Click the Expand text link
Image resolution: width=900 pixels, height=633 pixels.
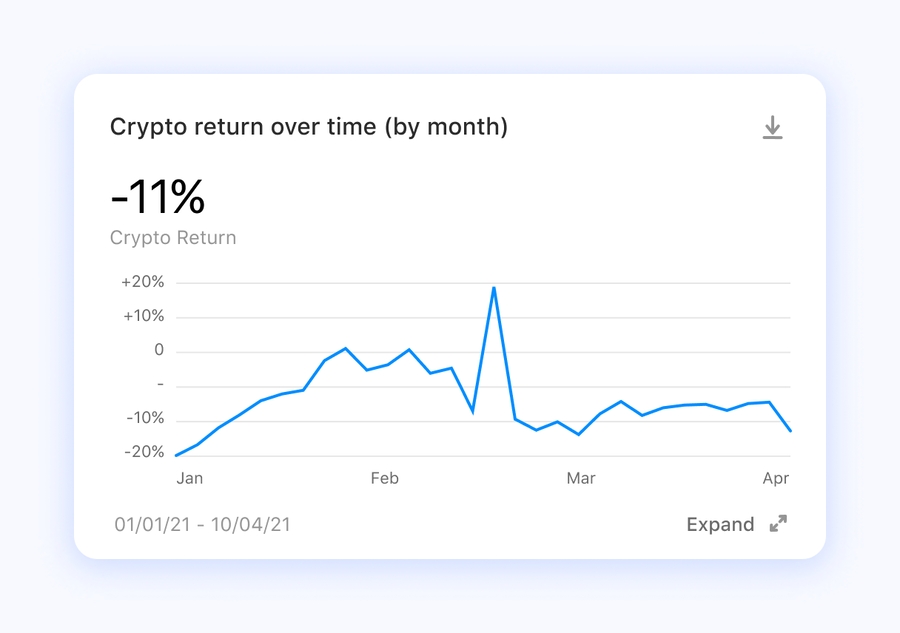pos(720,524)
